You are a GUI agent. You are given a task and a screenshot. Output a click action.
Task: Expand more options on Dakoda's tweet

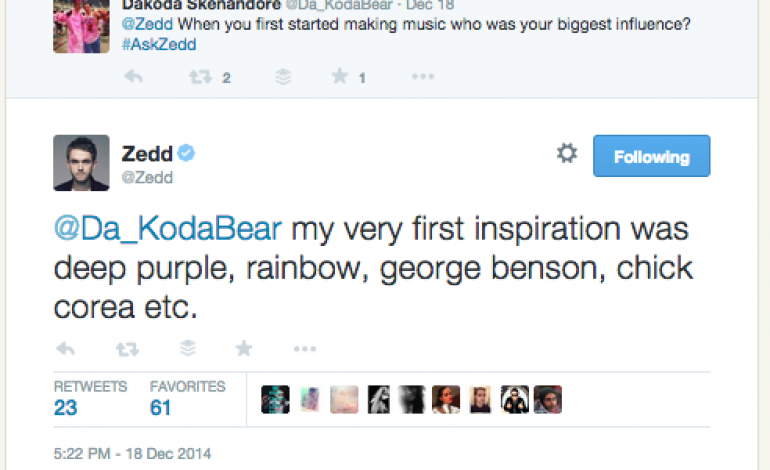423,77
